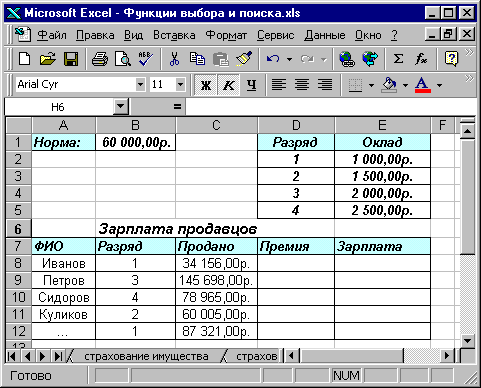This screenshot has height=388, width=481.
Task: Open the Формат menu
Action: point(226,35)
